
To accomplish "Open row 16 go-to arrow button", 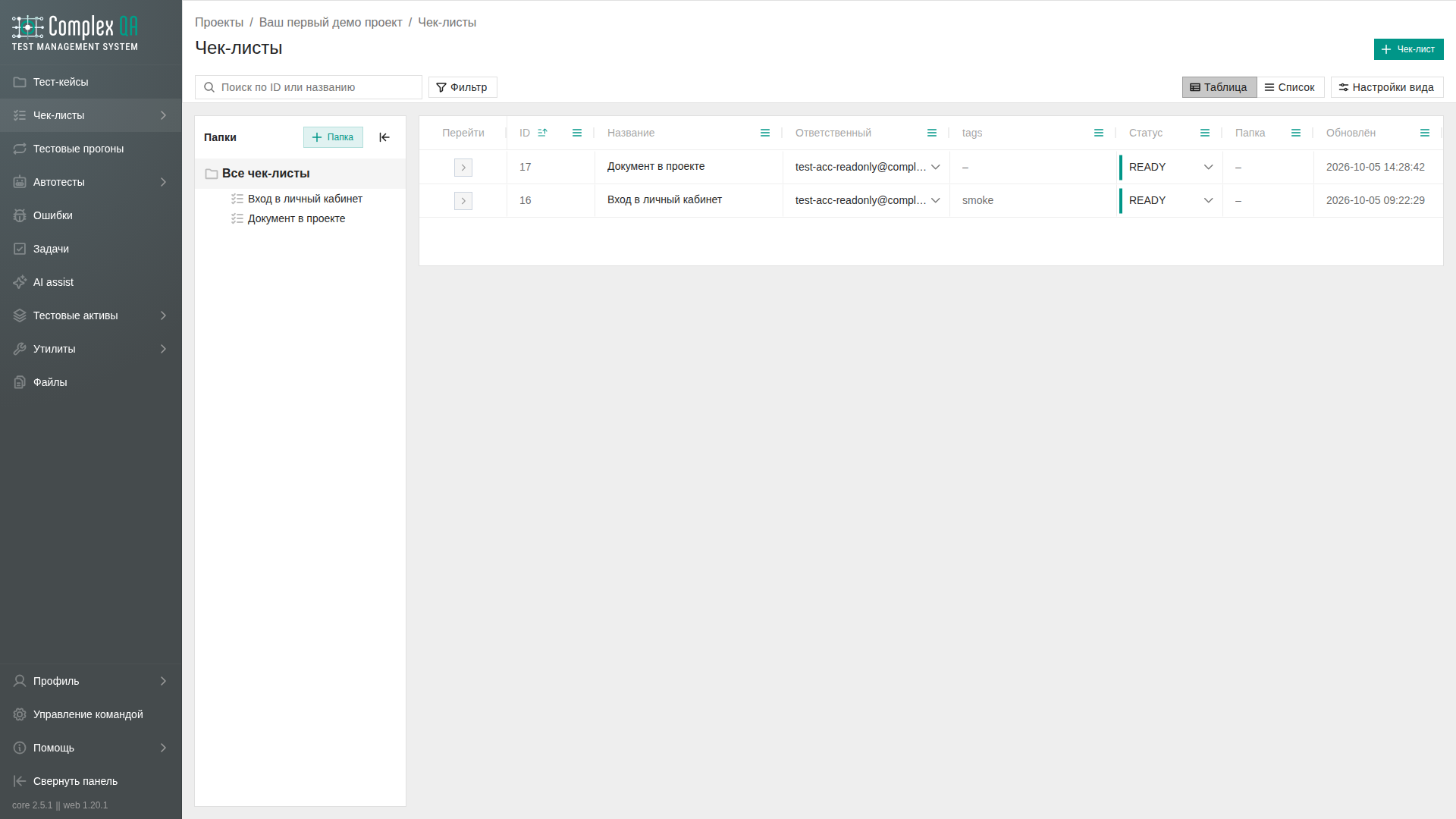I will [x=463, y=201].
